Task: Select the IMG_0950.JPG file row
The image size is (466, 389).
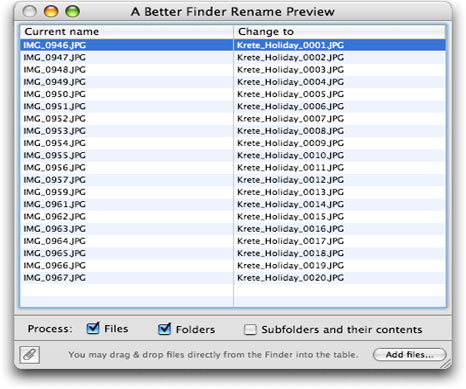Action: click(x=233, y=94)
